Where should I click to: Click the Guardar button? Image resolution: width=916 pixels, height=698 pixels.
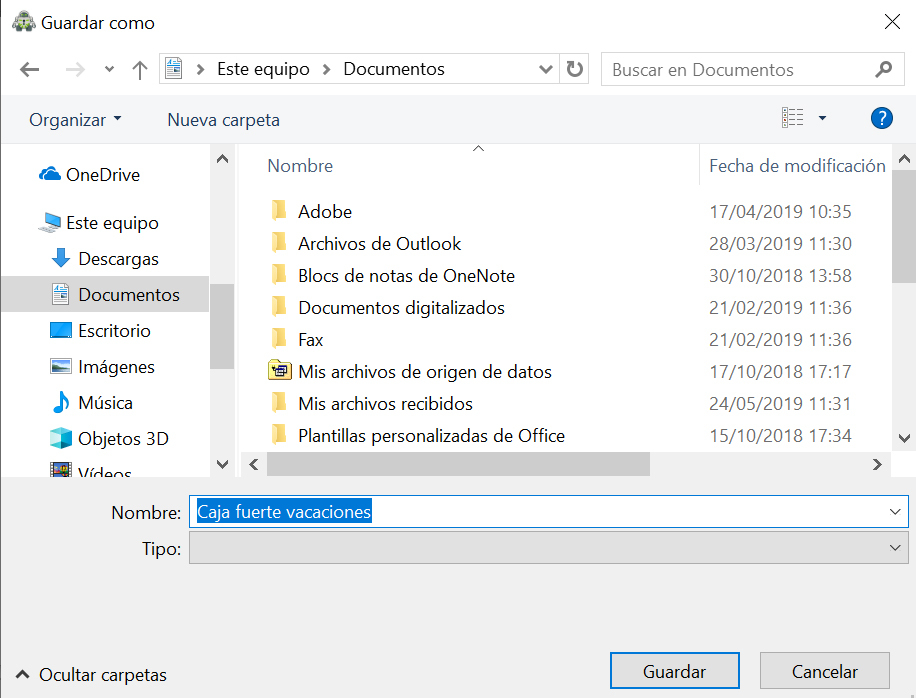pyautogui.click(x=674, y=672)
